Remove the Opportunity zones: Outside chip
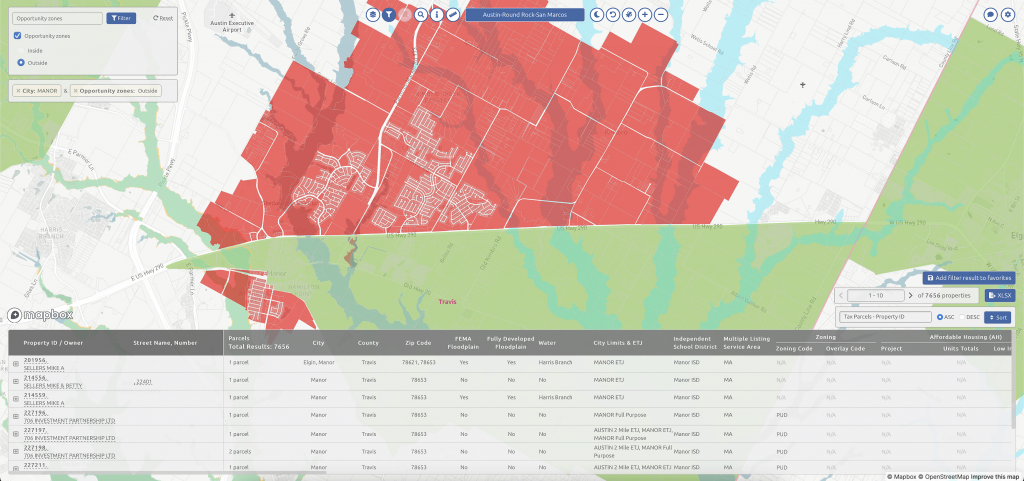The height and width of the screenshot is (481, 1024). tap(75, 91)
